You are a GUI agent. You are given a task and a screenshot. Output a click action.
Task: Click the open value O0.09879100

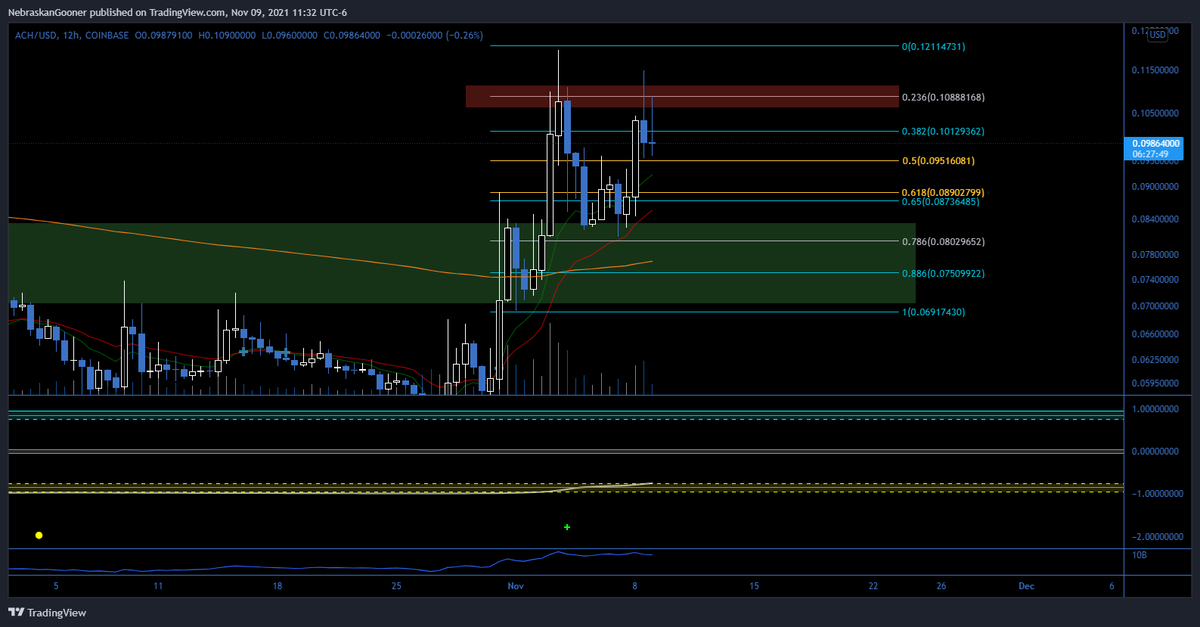(x=162, y=34)
